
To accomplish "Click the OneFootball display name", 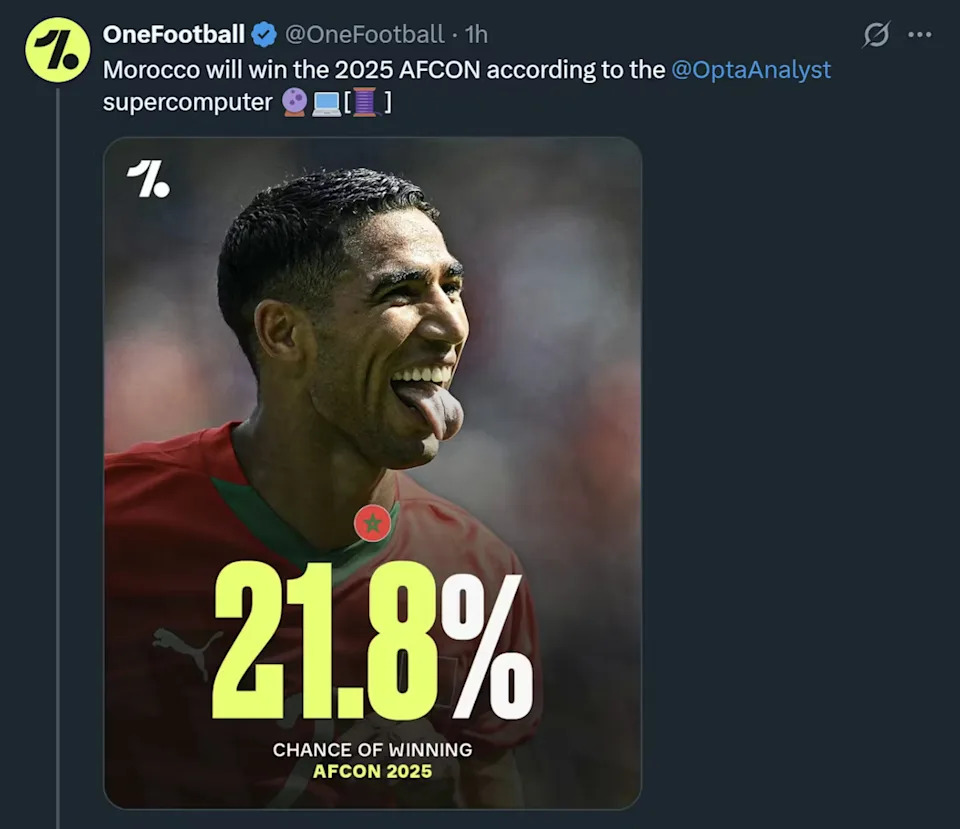I will pos(174,35).
